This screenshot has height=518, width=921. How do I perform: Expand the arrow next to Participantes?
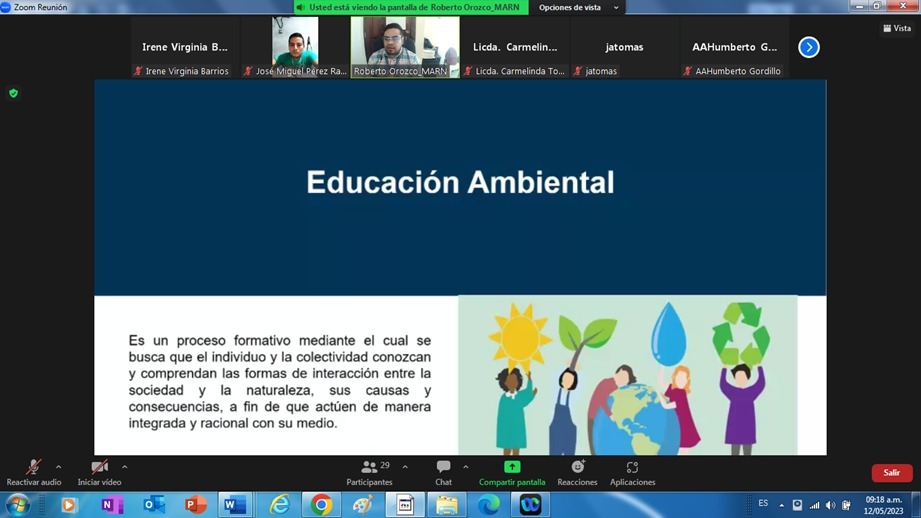(x=405, y=467)
